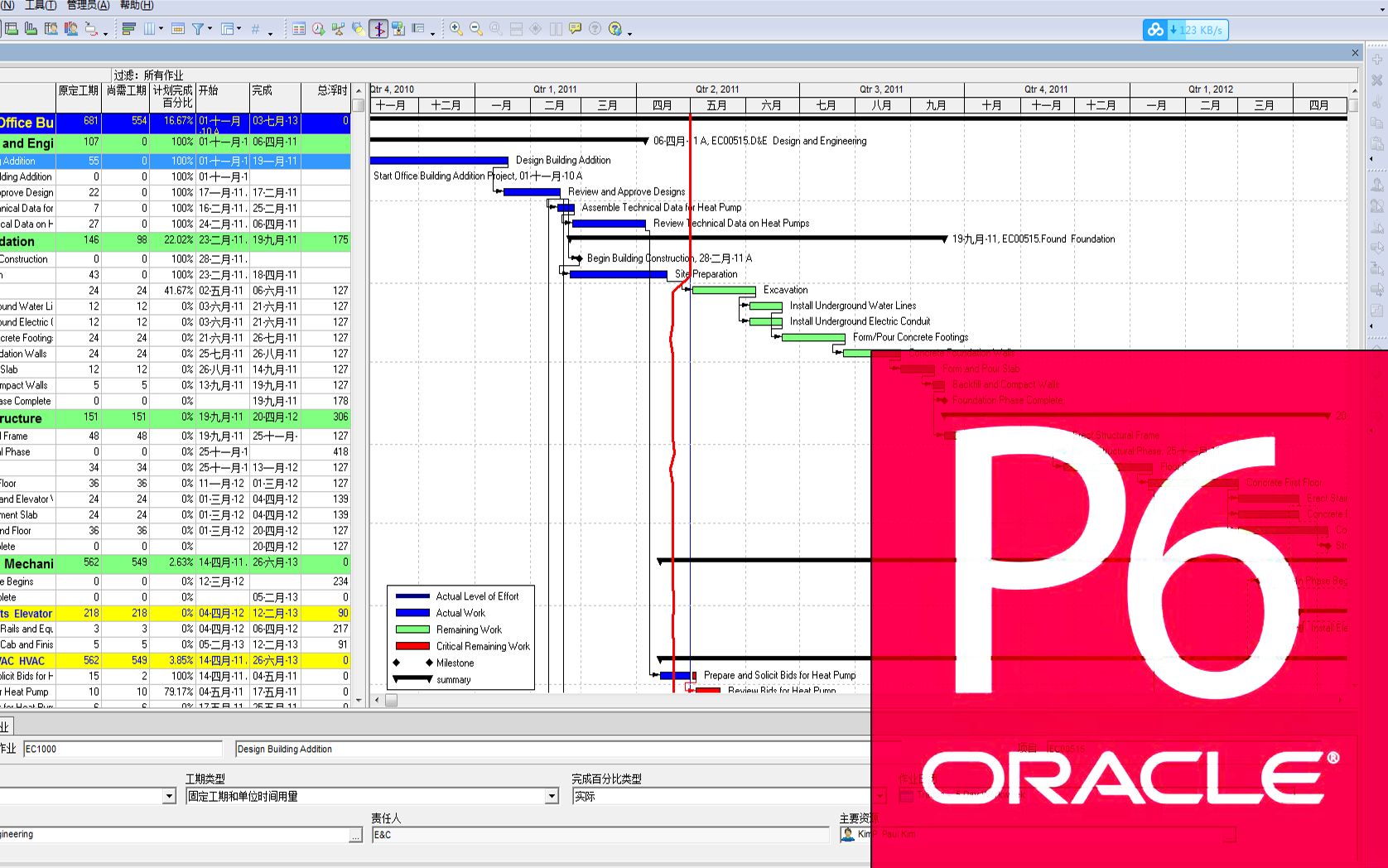Toggle the progress line toolbar button
This screenshot has width=1388, height=868.
[x=378, y=29]
